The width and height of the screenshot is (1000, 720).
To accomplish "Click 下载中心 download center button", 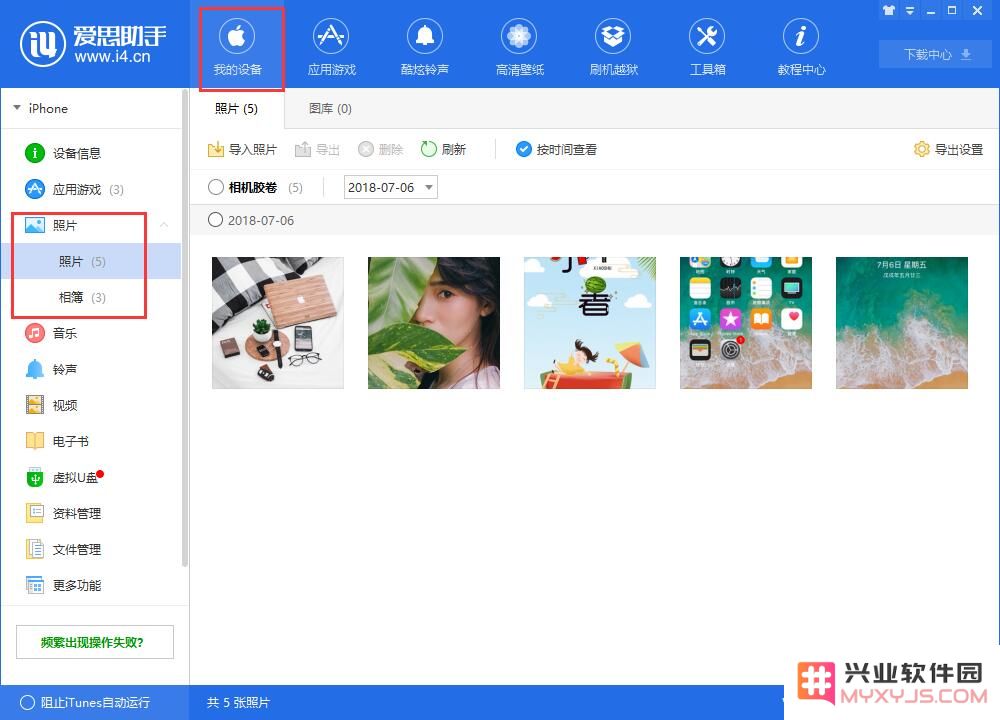I will coord(935,54).
